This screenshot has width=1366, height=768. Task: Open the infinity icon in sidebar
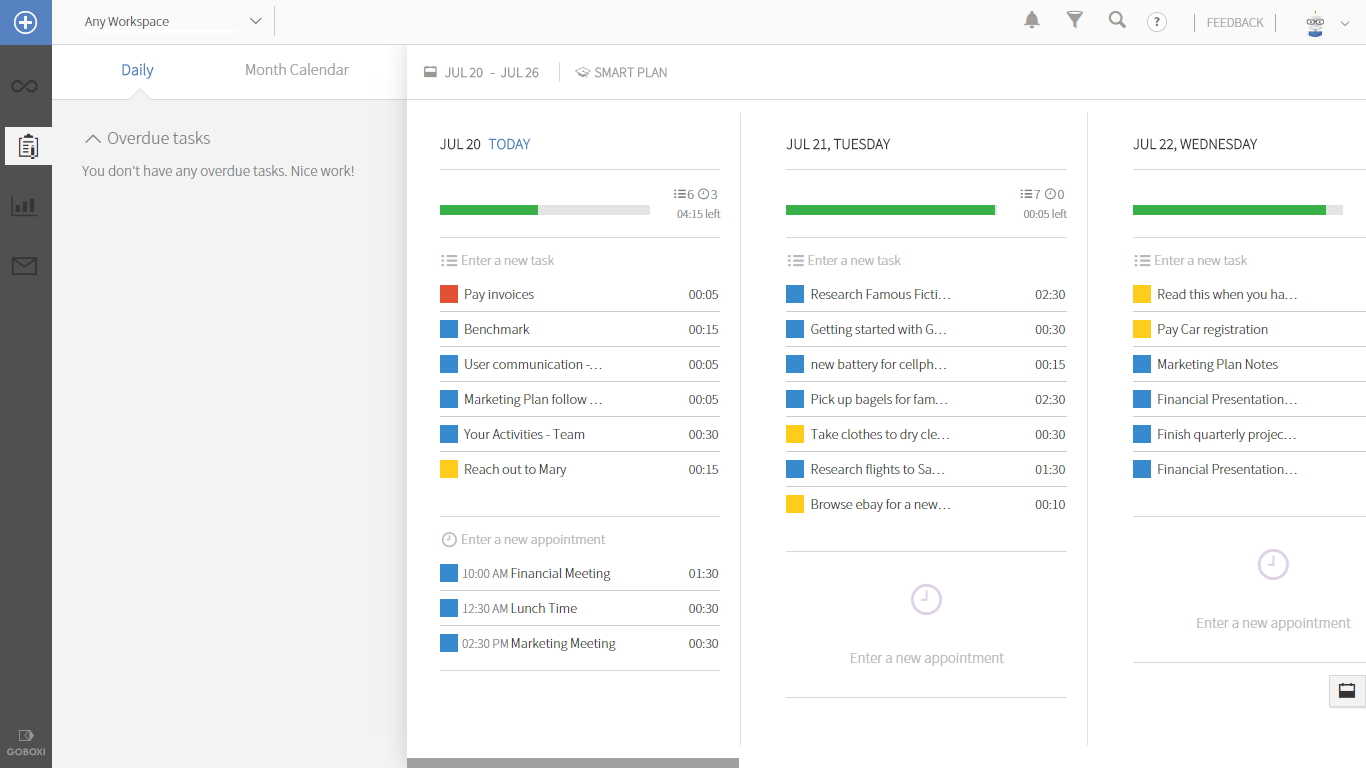(x=25, y=87)
